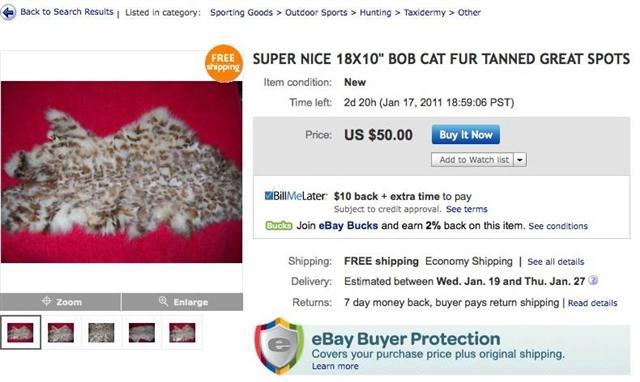640x382 pixels.
Task: Expand the Add to Watch list dropdown arrow
Action: tap(520, 160)
